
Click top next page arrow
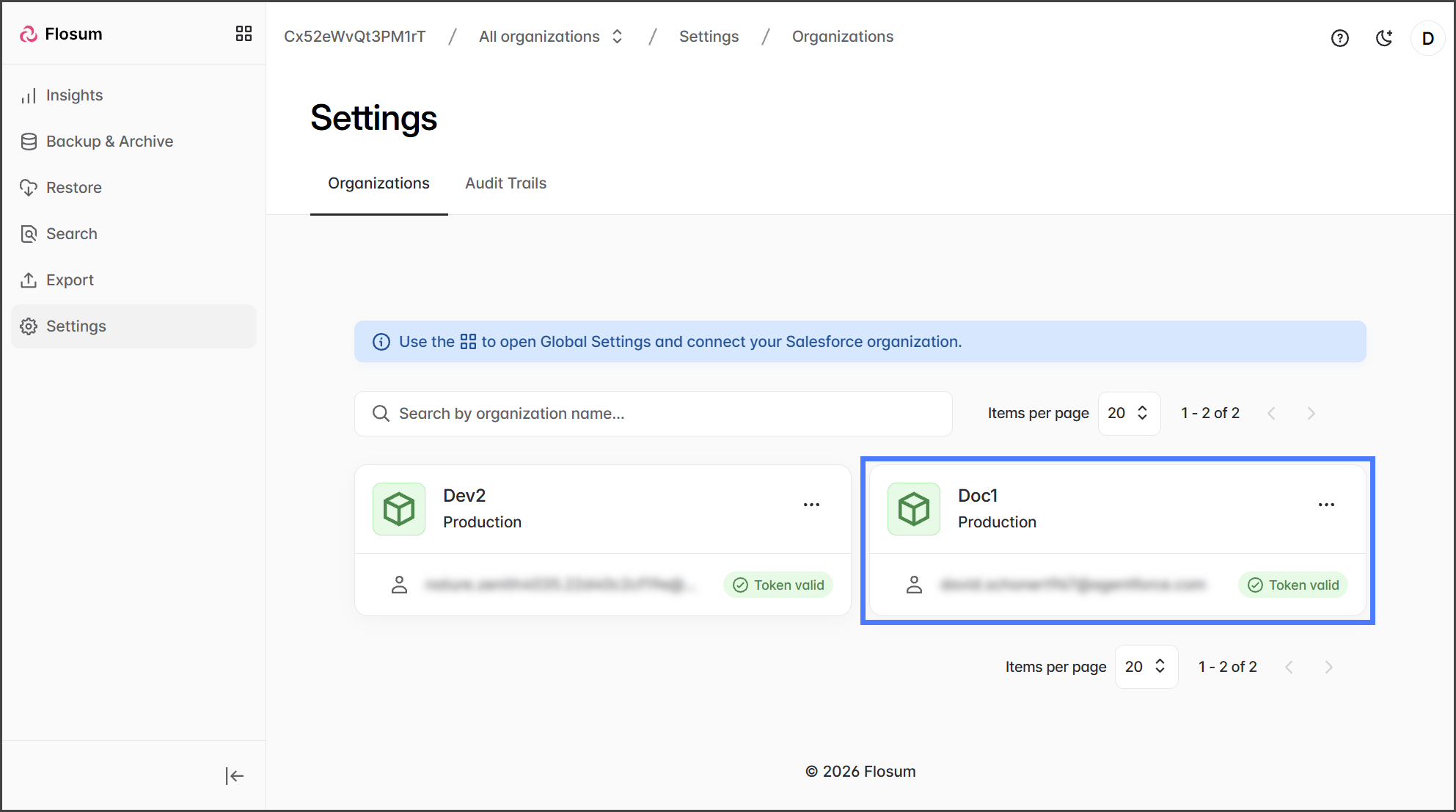click(x=1311, y=414)
